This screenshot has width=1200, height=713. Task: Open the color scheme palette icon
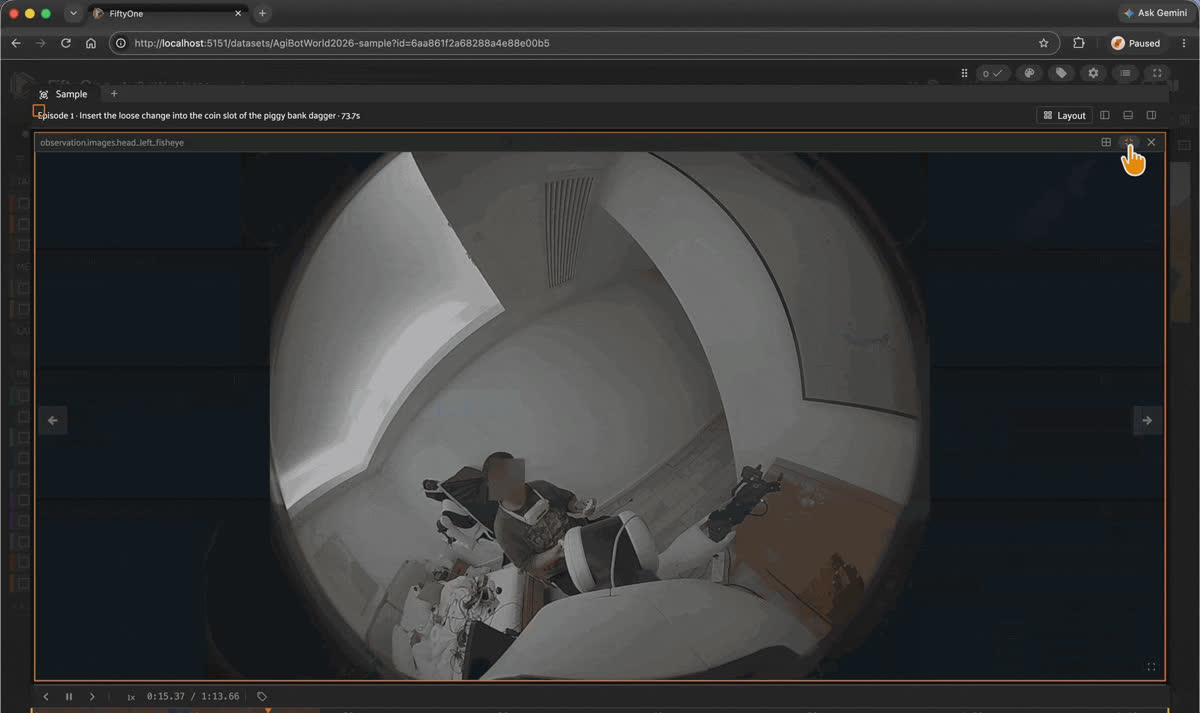[x=1030, y=73]
